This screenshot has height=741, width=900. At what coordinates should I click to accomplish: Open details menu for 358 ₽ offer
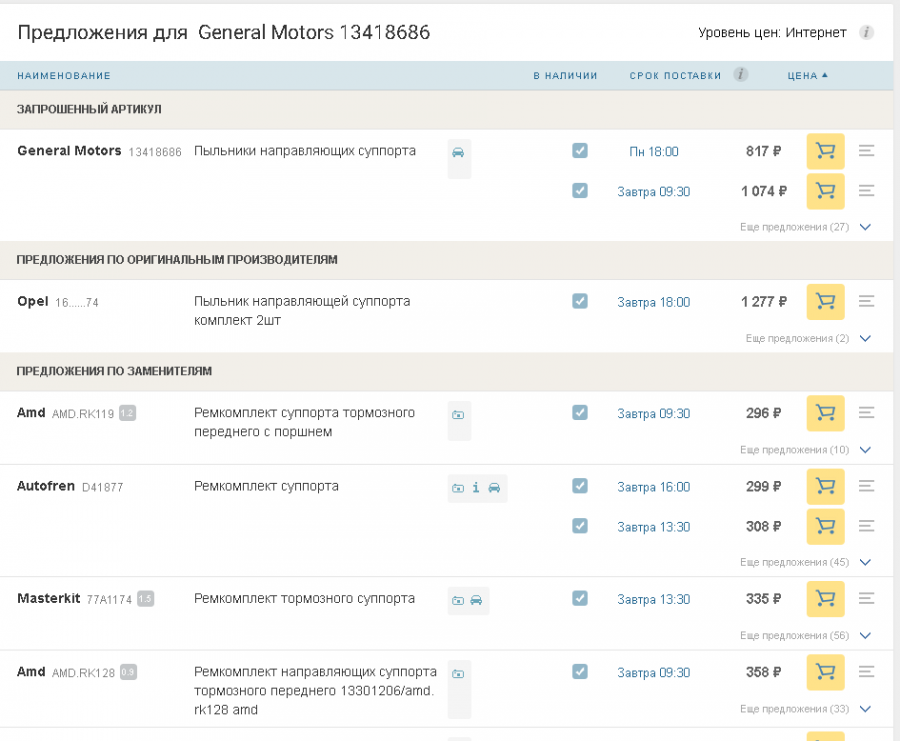(866, 672)
